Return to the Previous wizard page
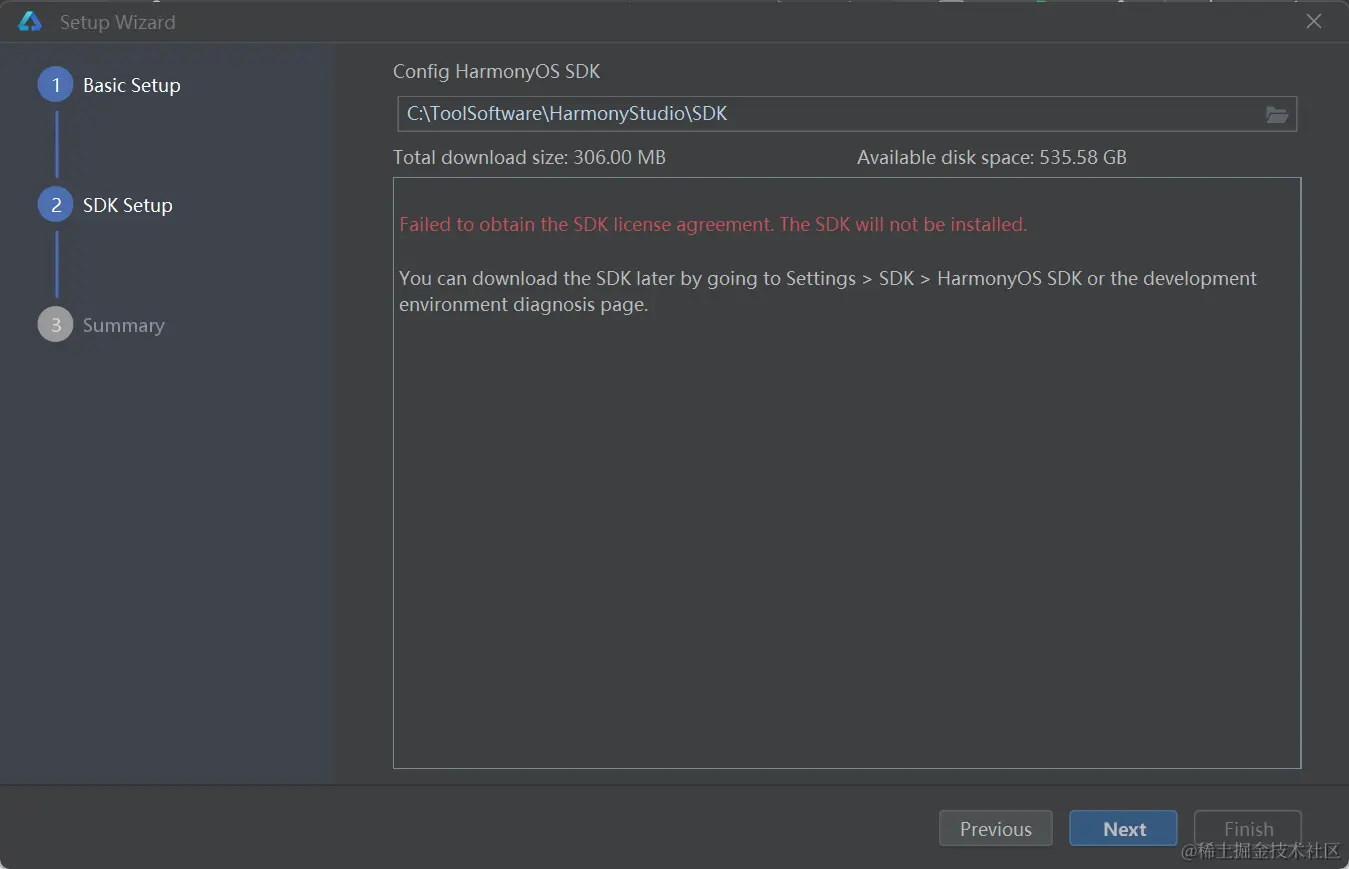 click(x=995, y=829)
